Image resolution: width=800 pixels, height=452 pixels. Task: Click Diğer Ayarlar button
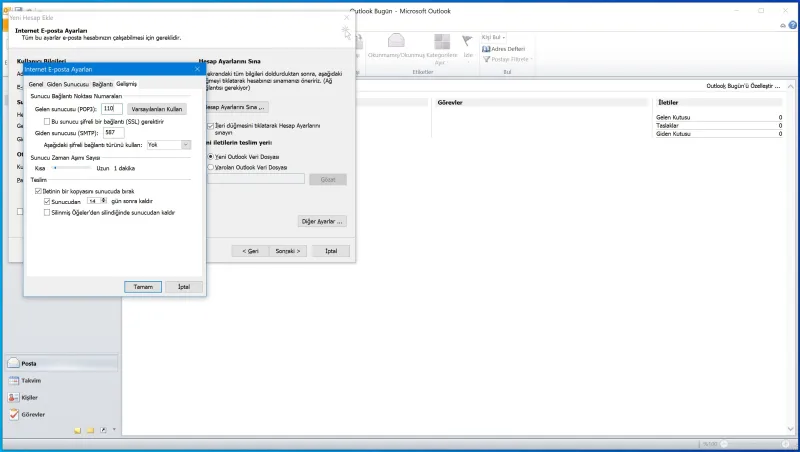coord(322,221)
